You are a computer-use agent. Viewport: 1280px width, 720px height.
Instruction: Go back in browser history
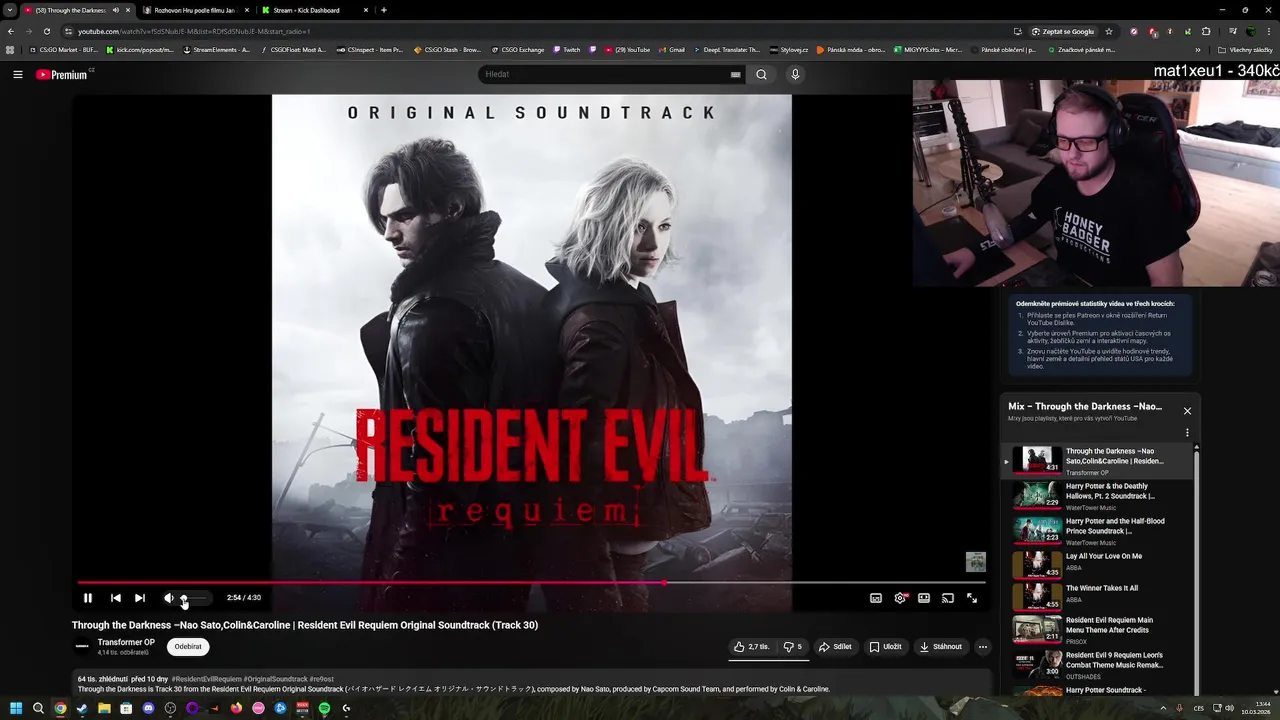10,31
